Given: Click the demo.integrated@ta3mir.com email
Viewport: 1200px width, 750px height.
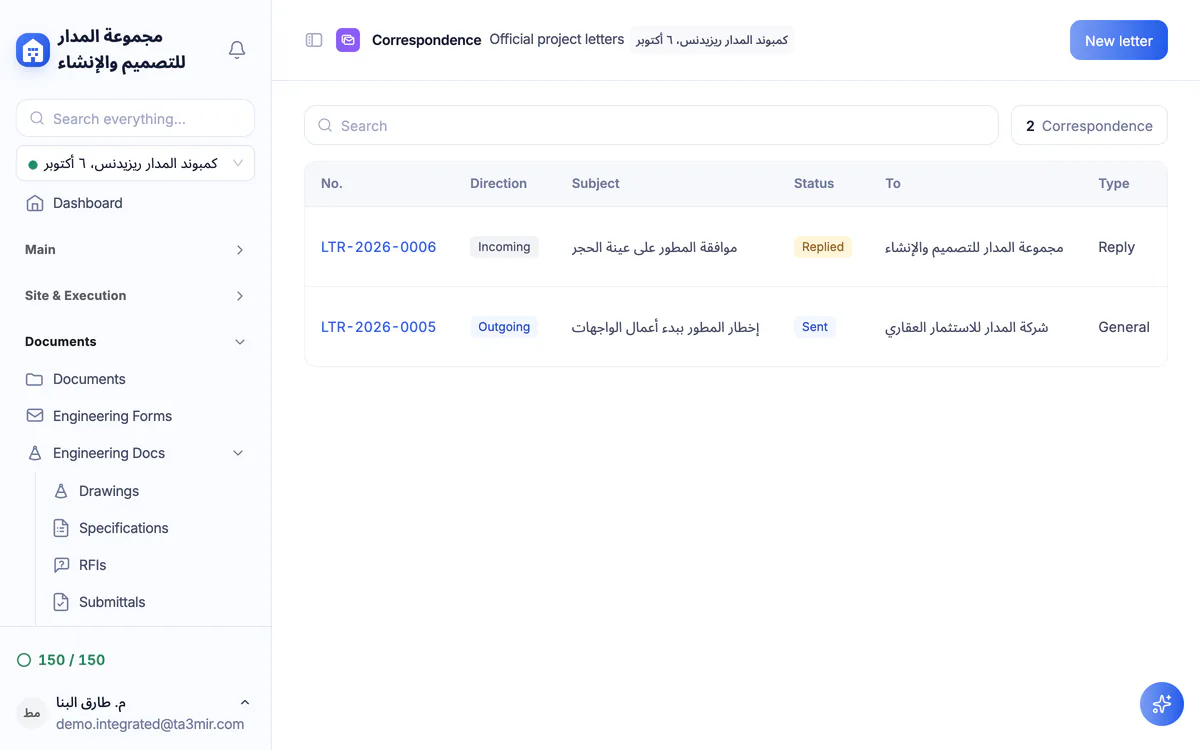Looking at the screenshot, I should [x=150, y=724].
